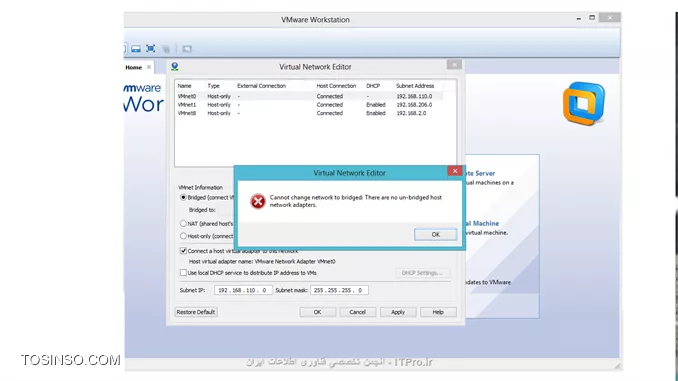This screenshot has height=381, width=678.
Task: Minimize the VMware Workstation window
Action: click(x=579, y=19)
